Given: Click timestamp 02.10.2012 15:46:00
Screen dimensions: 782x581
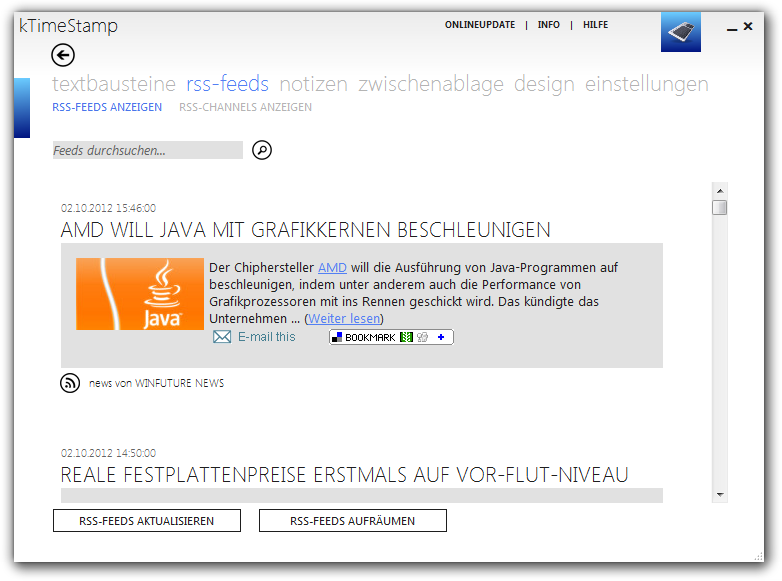Looking at the screenshot, I should click(108, 208).
